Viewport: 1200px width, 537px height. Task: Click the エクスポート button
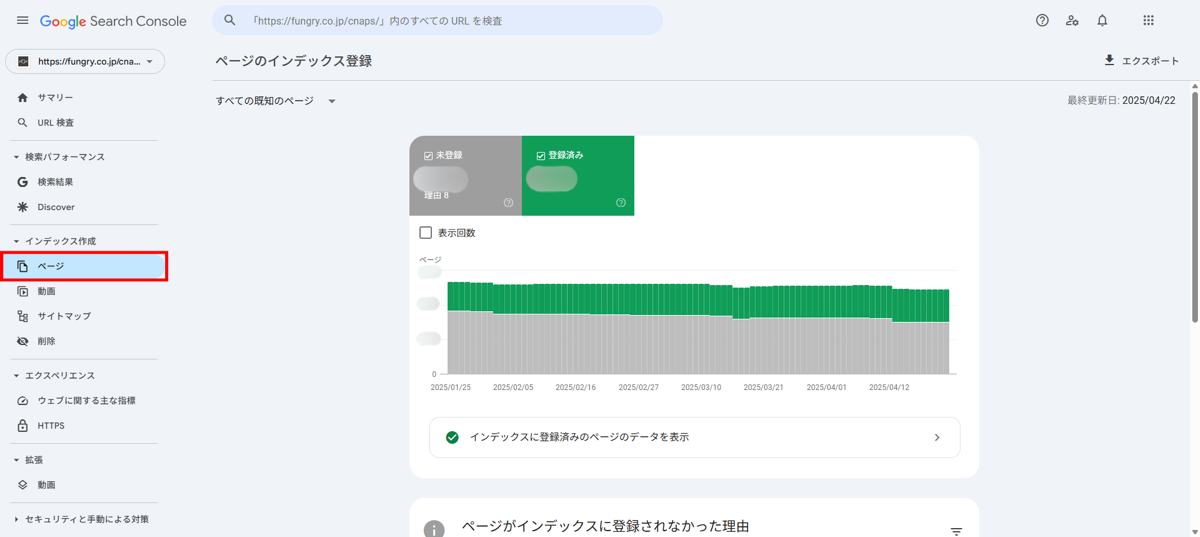1141,61
